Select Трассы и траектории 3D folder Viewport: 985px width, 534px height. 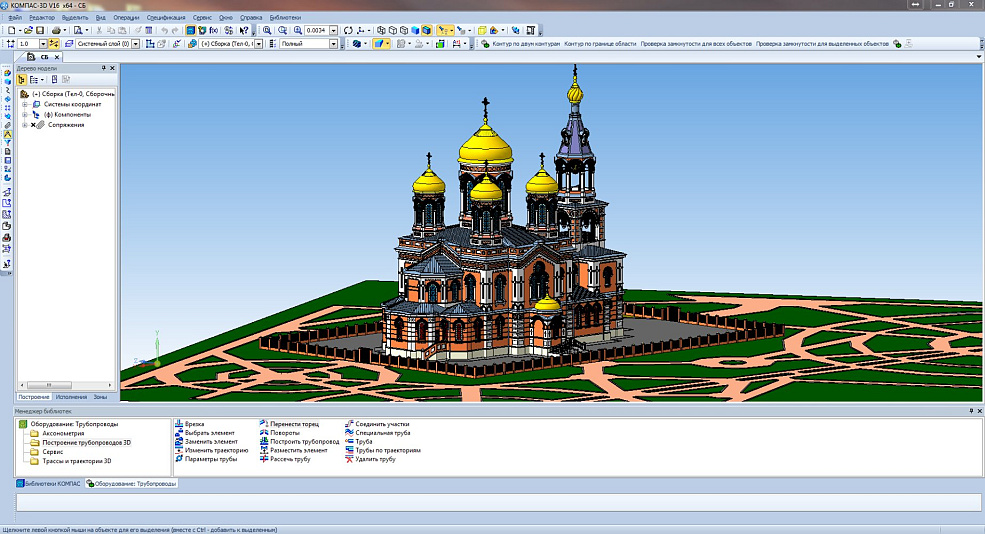(76, 460)
